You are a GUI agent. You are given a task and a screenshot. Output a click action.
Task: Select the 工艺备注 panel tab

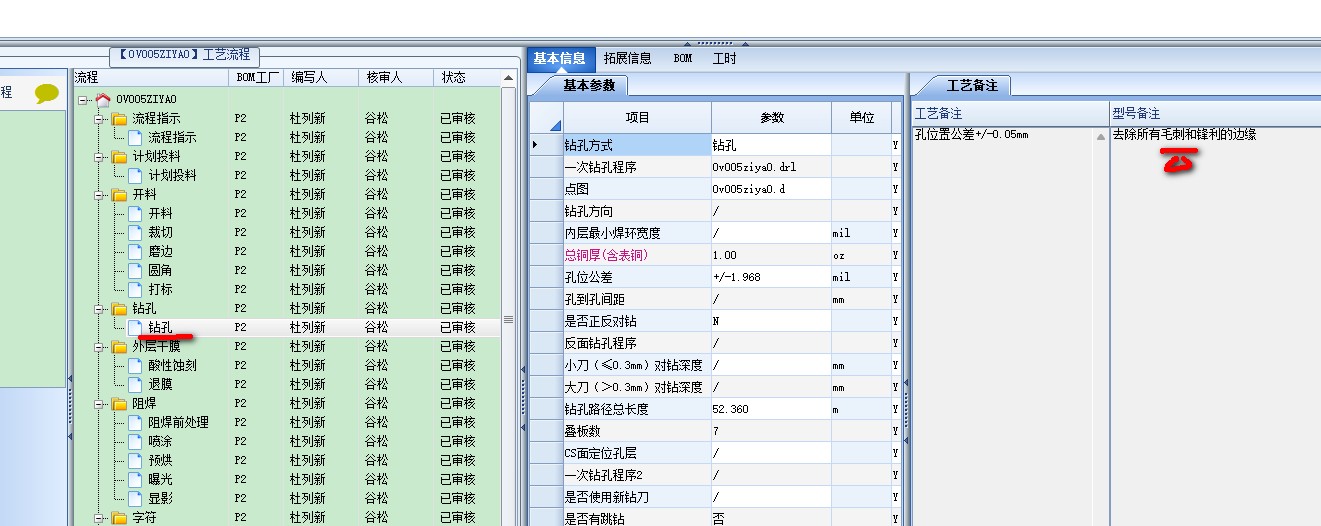pos(972,86)
